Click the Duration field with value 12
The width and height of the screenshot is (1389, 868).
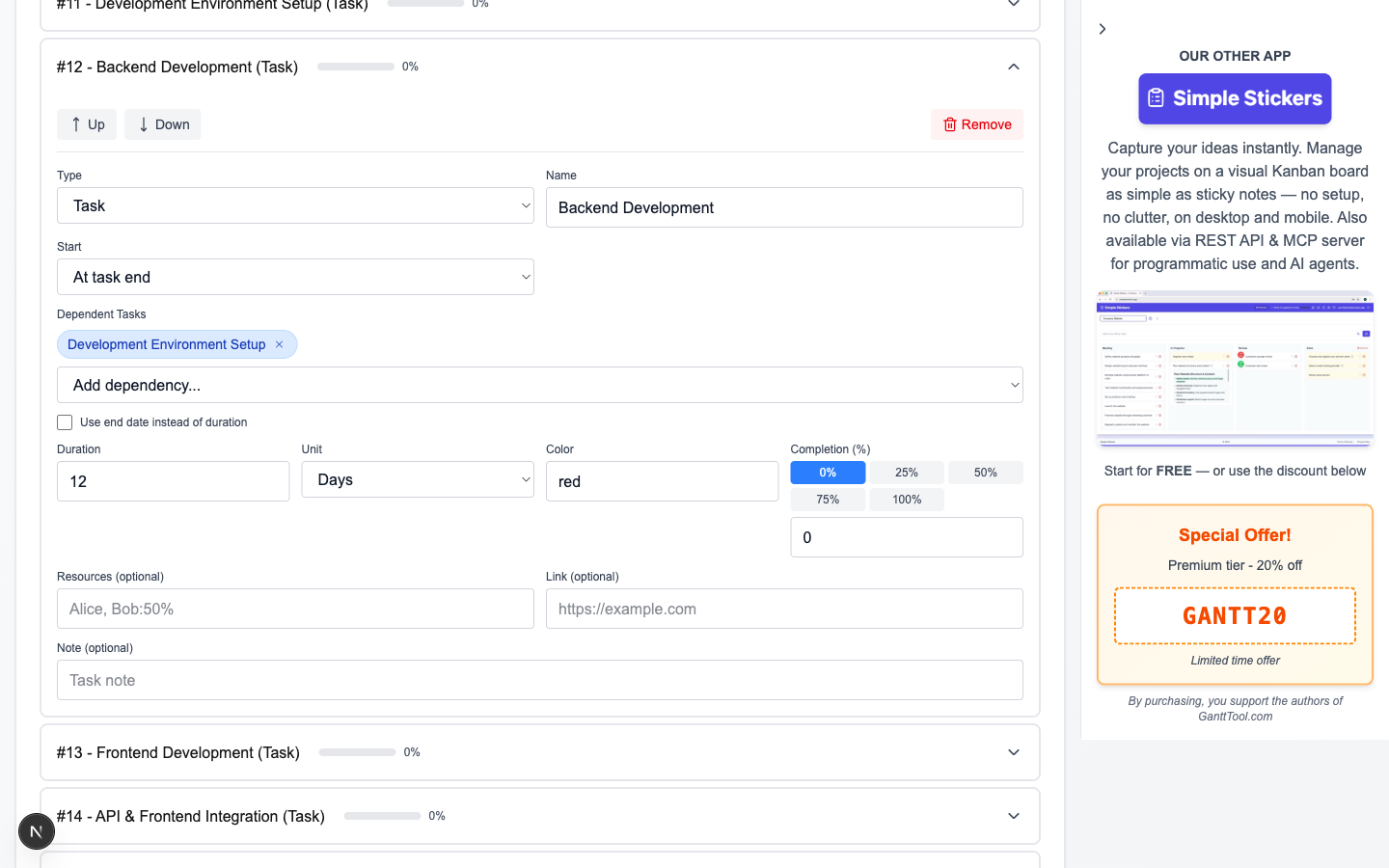point(174,481)
